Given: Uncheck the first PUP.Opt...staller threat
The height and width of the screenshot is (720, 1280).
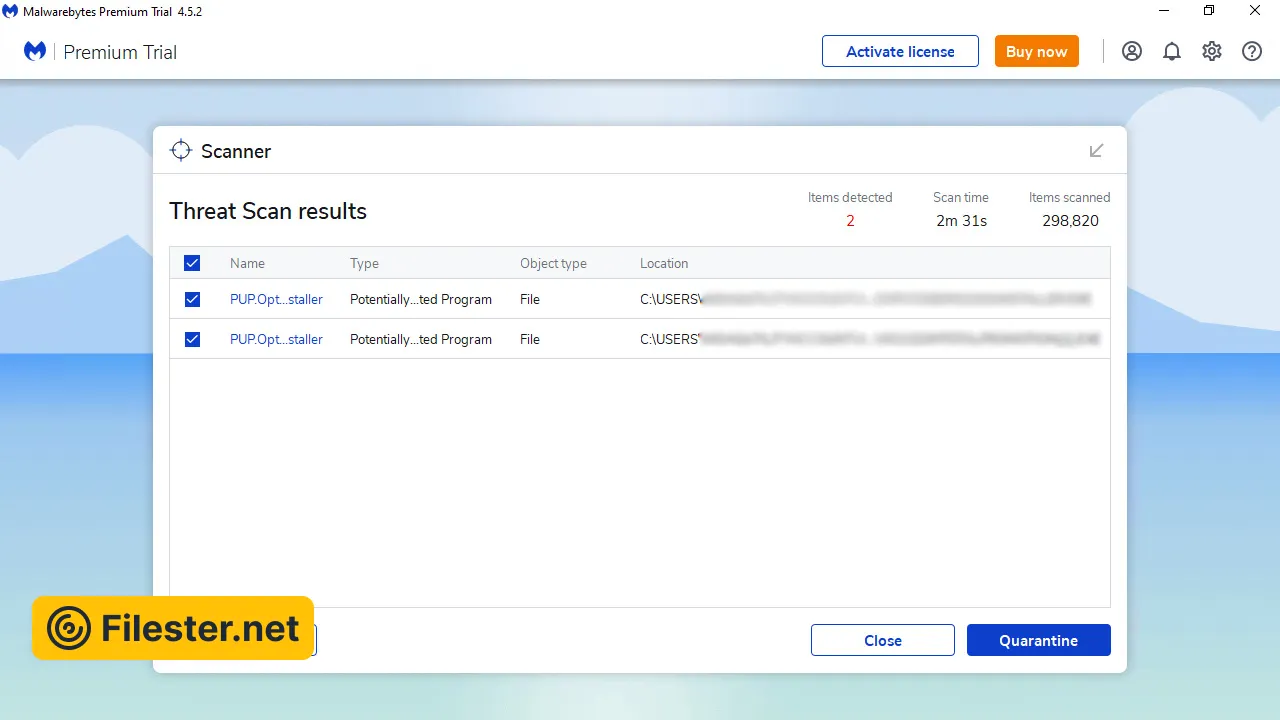Looking at the screenshot, I should pyautogui.click(x=192, y=299).
